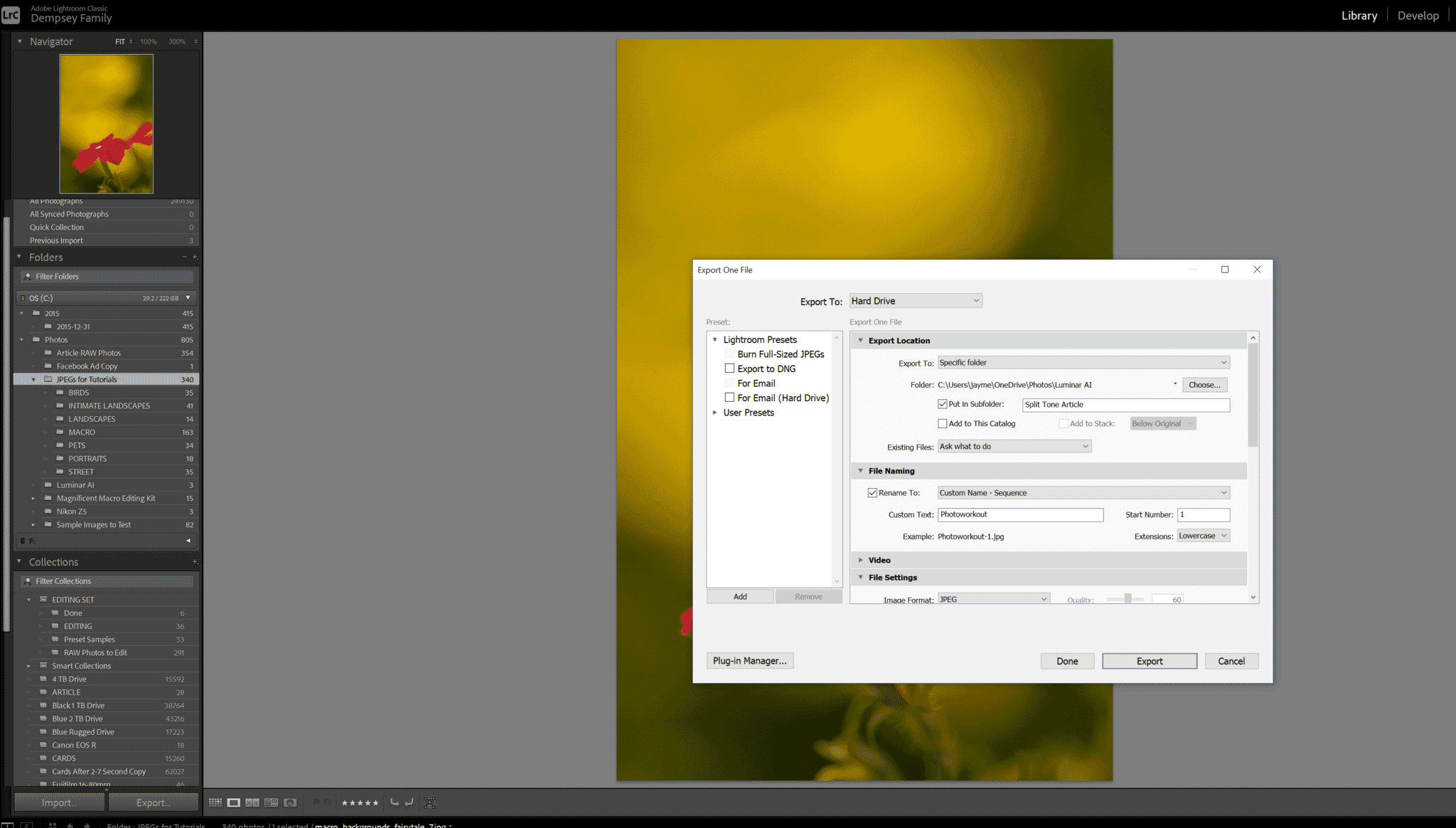Change the Existing Files handling dropdown
The width and height of the screenshot is (1456, 828).
point(1014,446)
